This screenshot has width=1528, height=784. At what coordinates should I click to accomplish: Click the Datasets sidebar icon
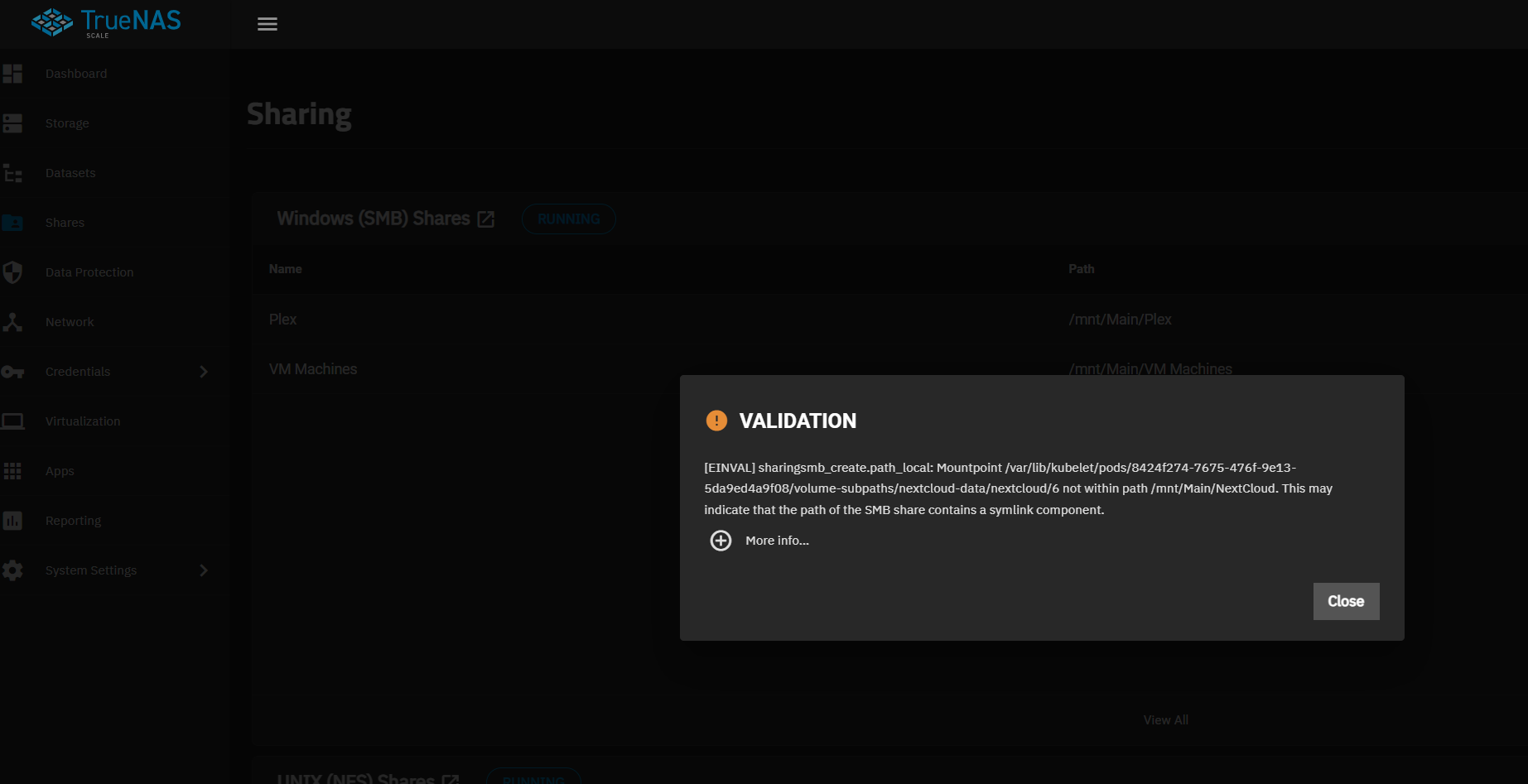point(12,173)
